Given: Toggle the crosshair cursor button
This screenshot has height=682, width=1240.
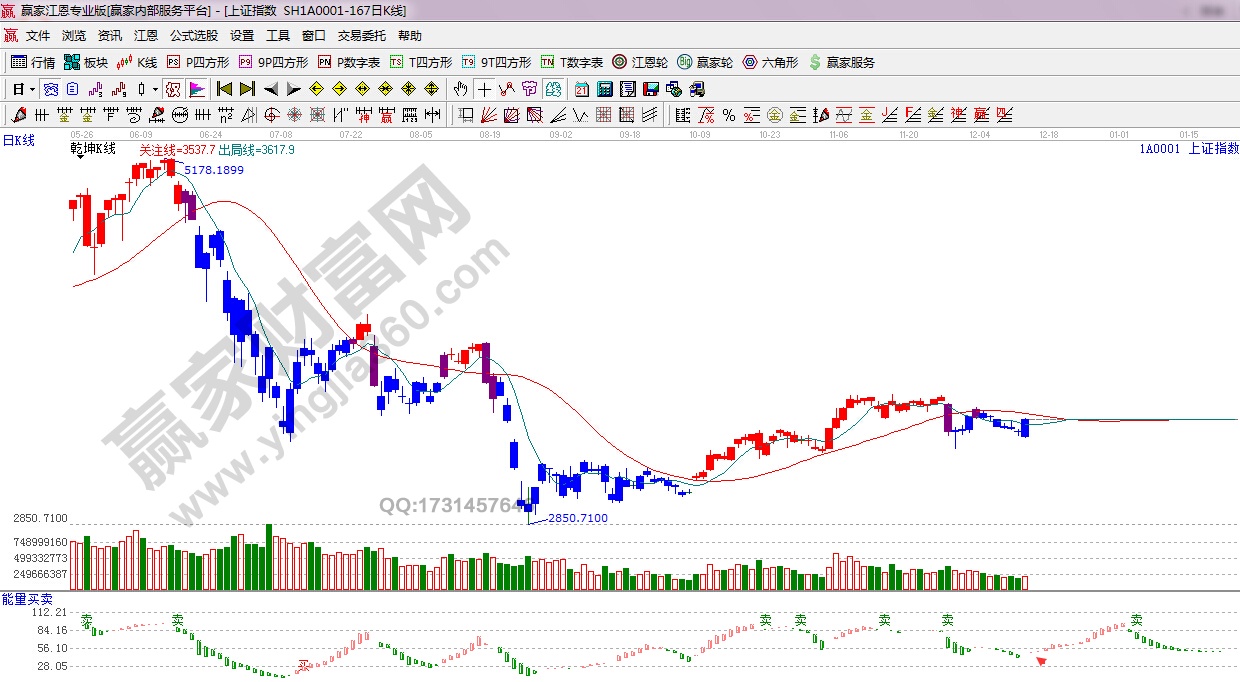Looking at the screenshot, I should (483, 88).
